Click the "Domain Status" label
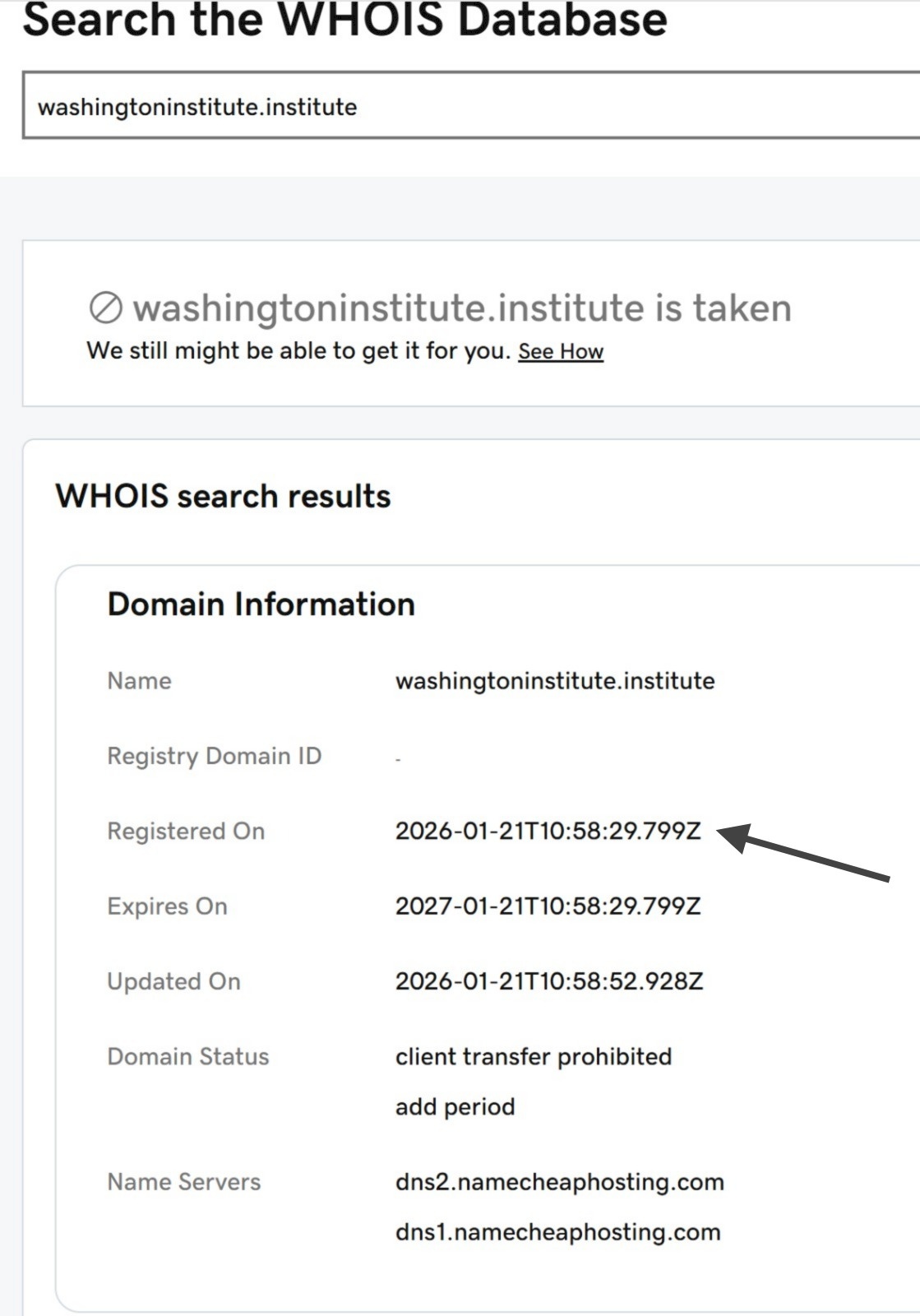This screenshot has width=920, height=1316. click(188, 1057)
